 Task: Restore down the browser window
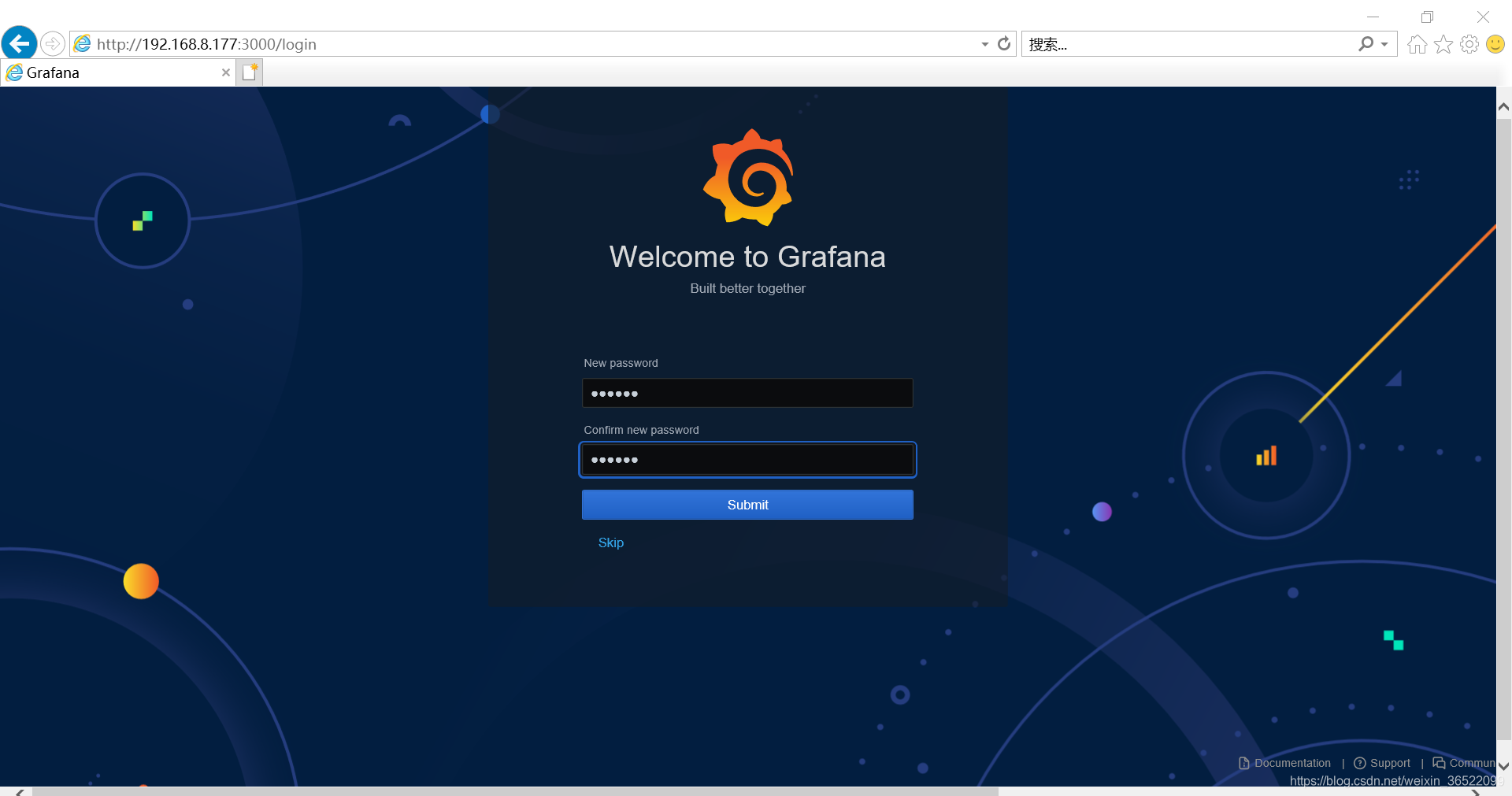[x=1427, y=17]
